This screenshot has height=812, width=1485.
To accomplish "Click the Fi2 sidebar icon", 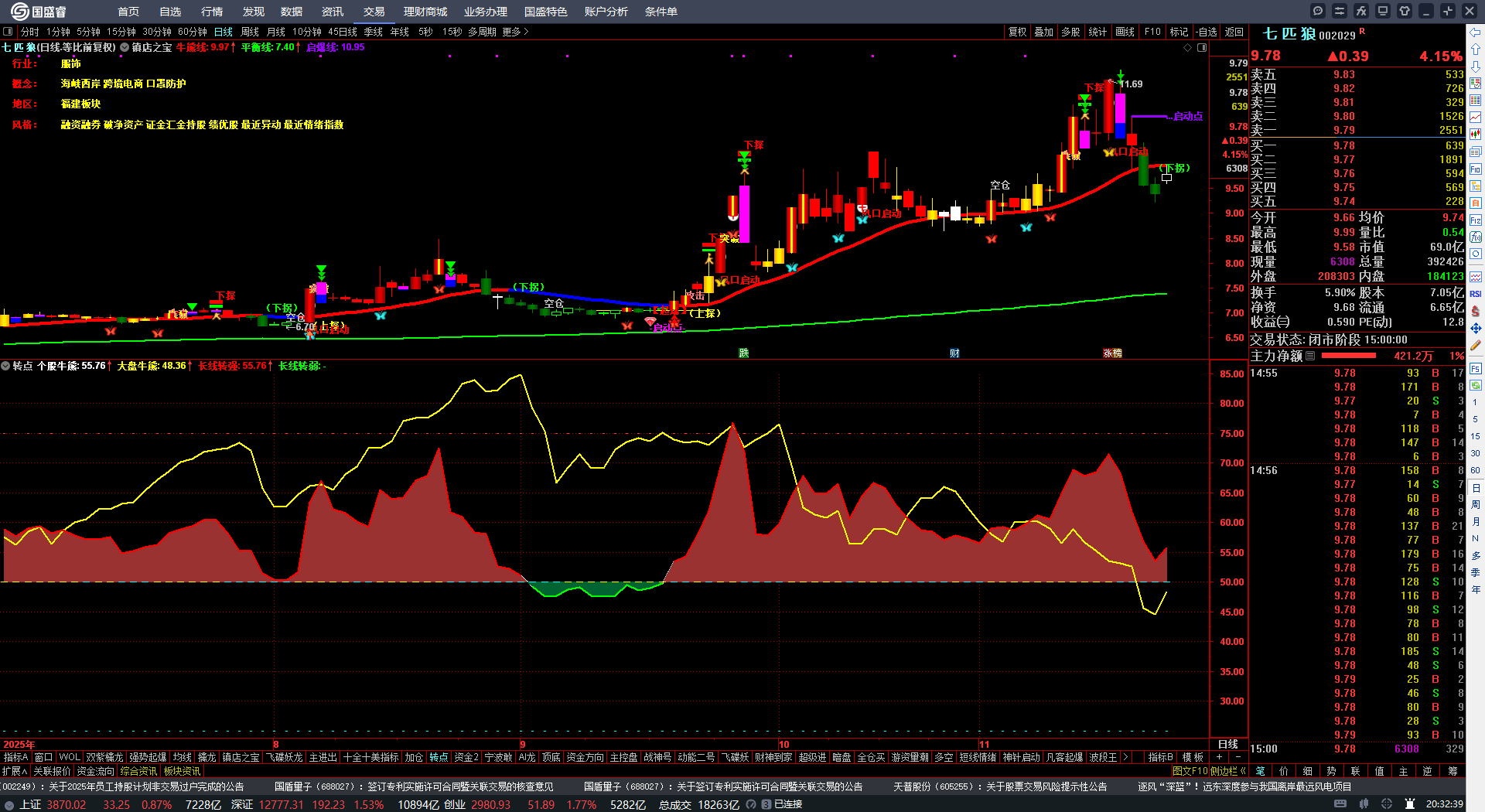I will (1476, 220).
